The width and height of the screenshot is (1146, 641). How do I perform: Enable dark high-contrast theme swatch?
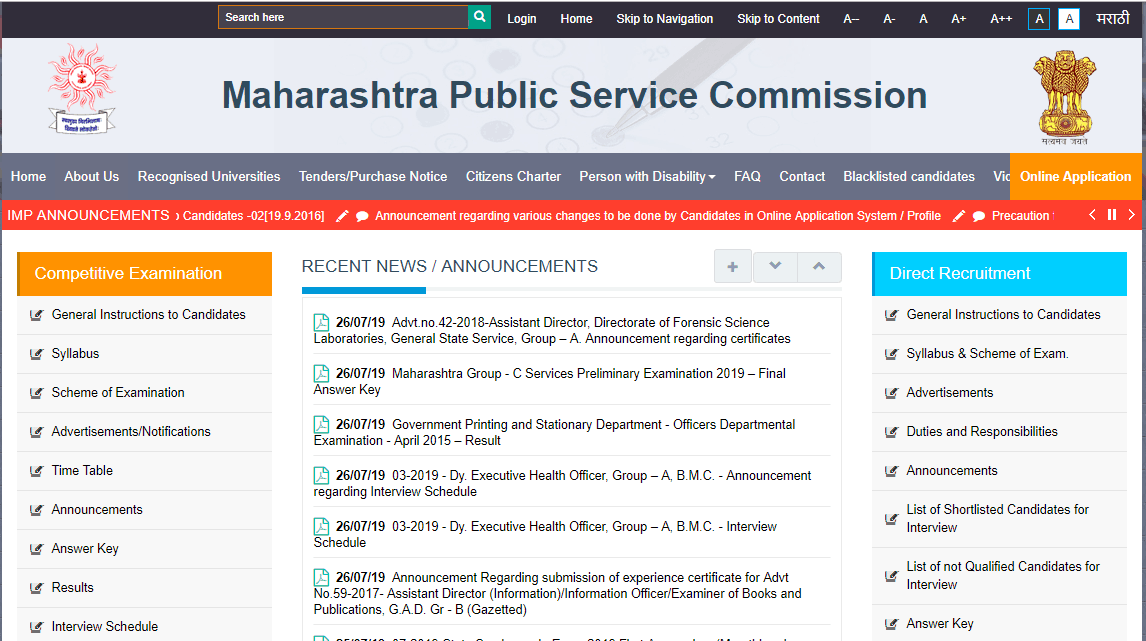click(x=1039, y=19)
